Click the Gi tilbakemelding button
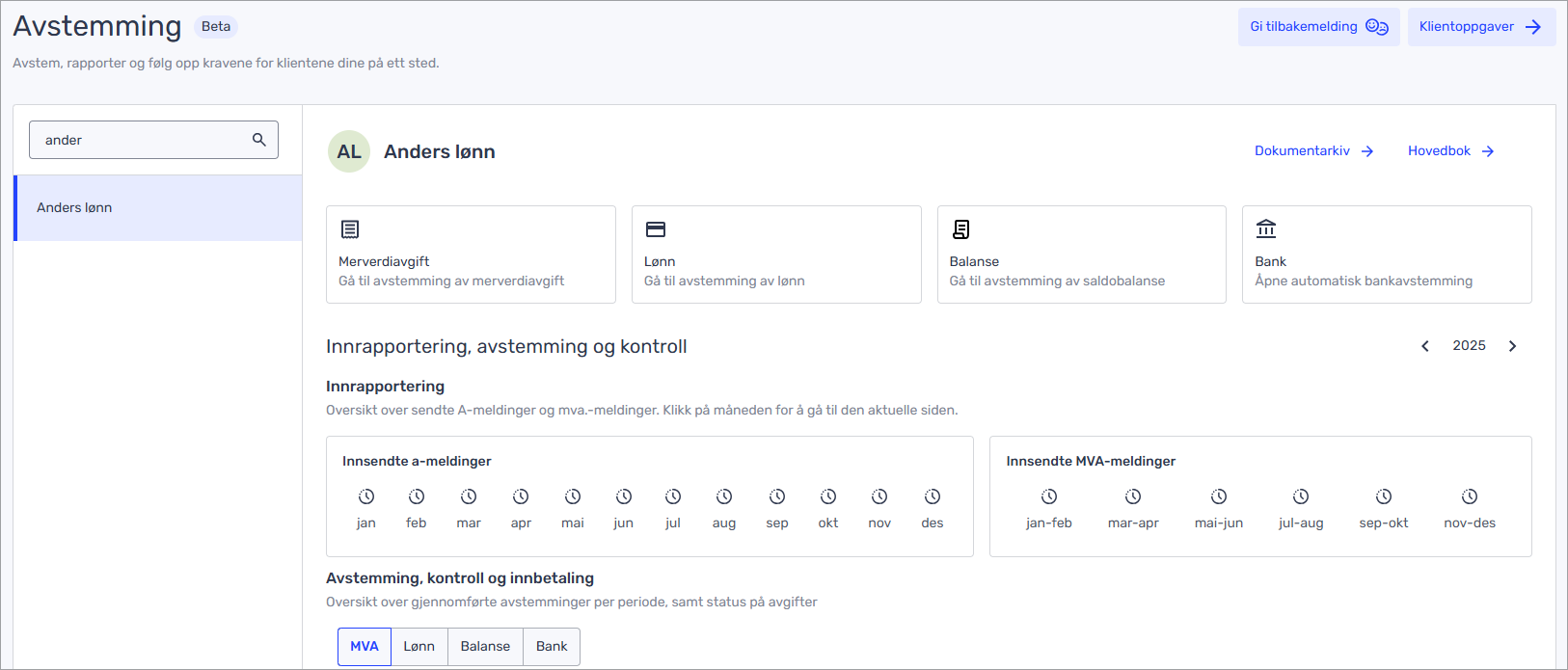 (x=1318, y=27)
